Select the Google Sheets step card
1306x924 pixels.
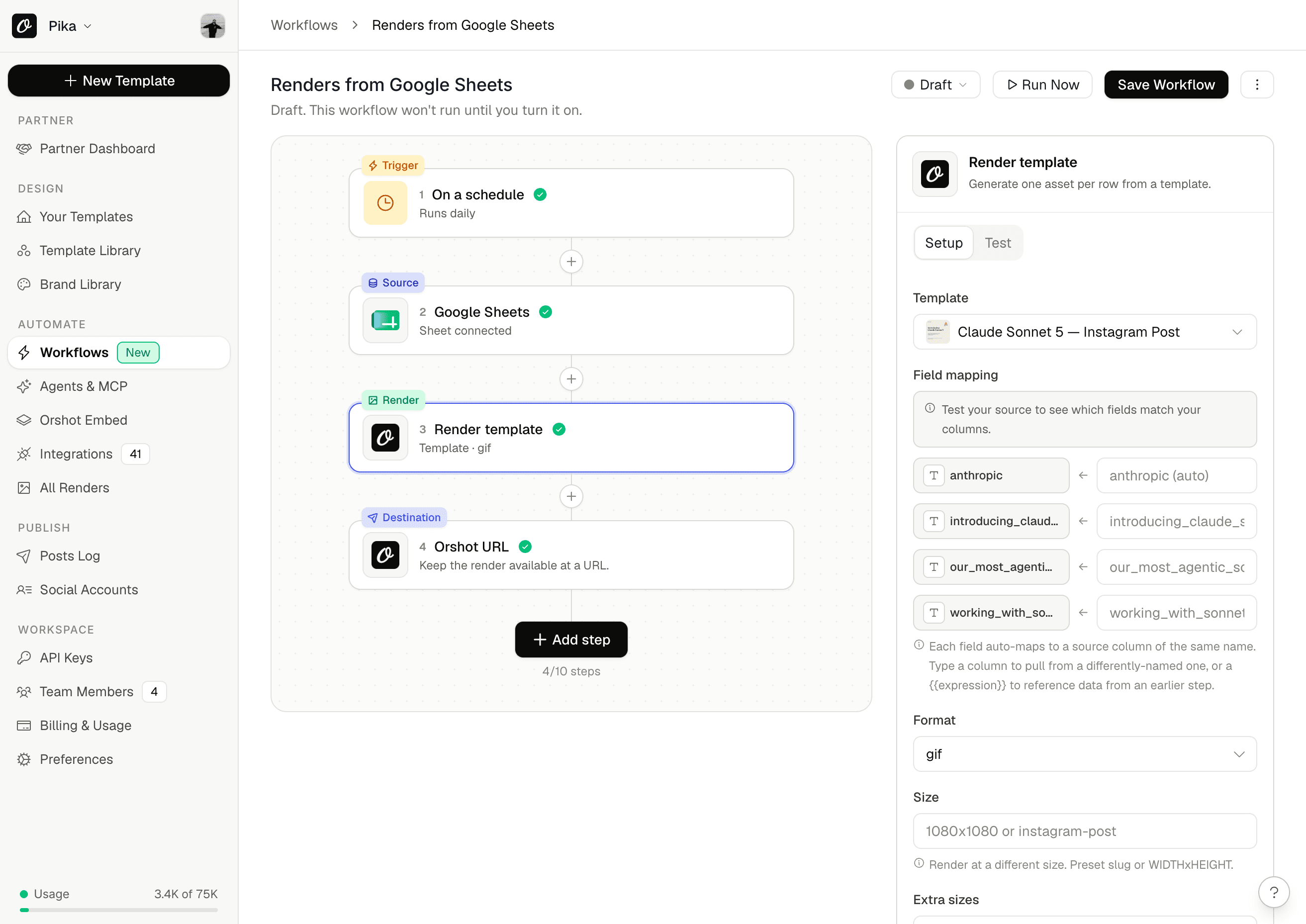click(x=571, y=320)
